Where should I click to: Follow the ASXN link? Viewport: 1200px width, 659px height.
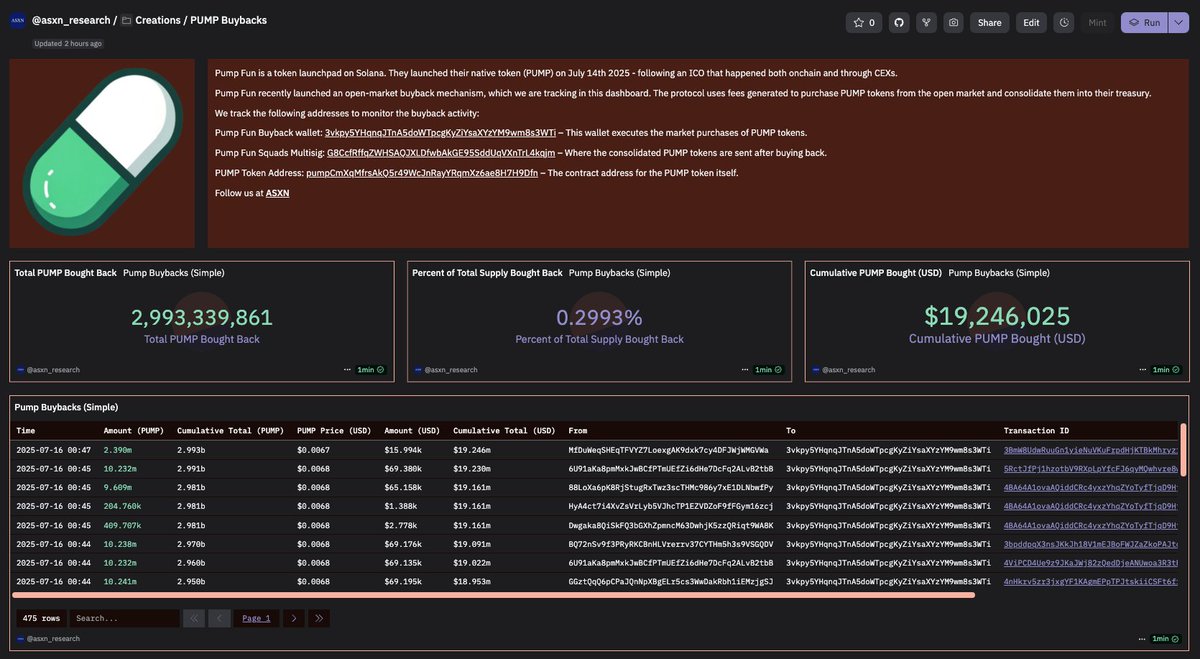[x=277, y=193]
